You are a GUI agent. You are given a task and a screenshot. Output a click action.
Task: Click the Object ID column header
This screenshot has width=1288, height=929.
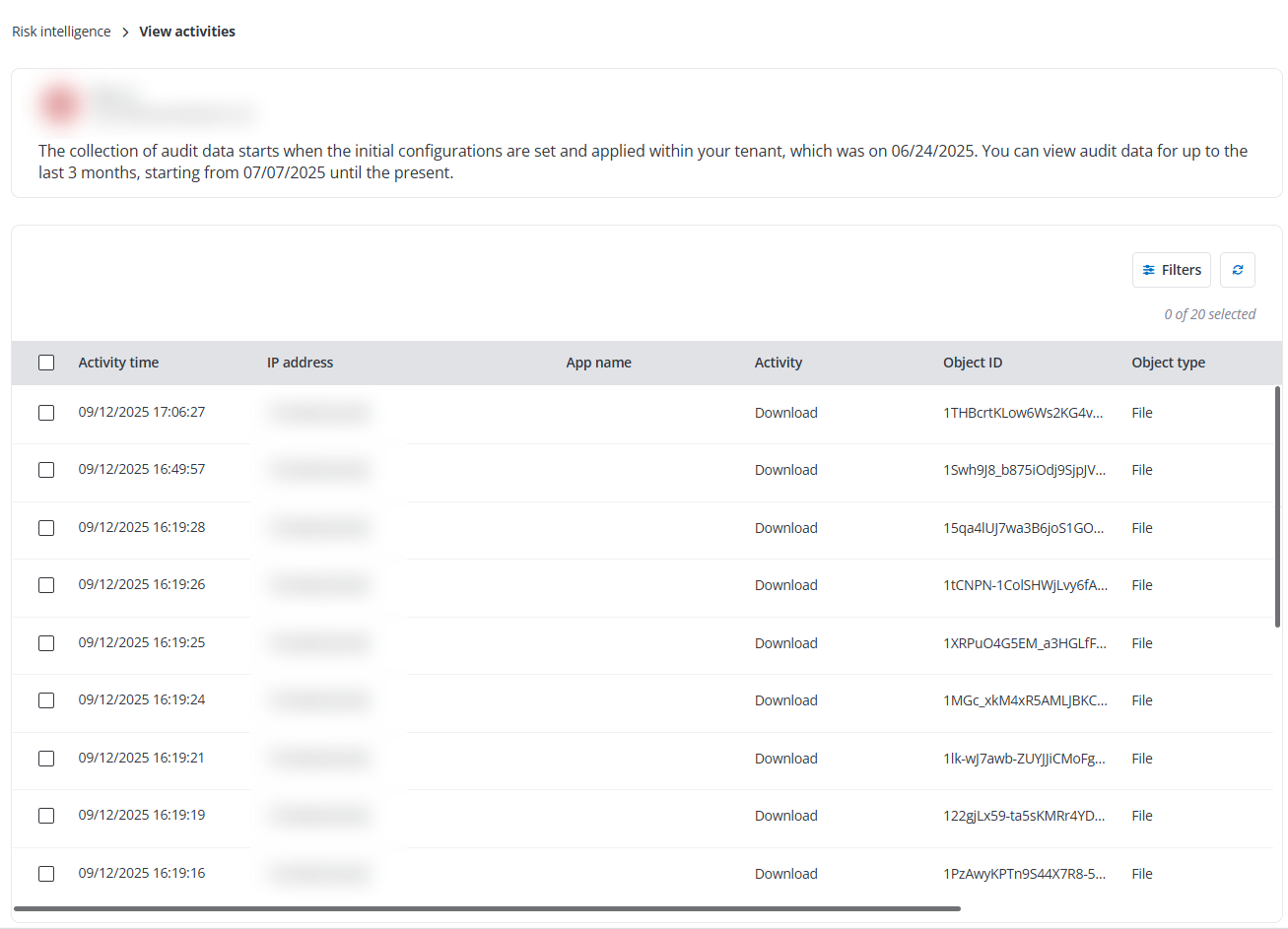tap(972, 363)
